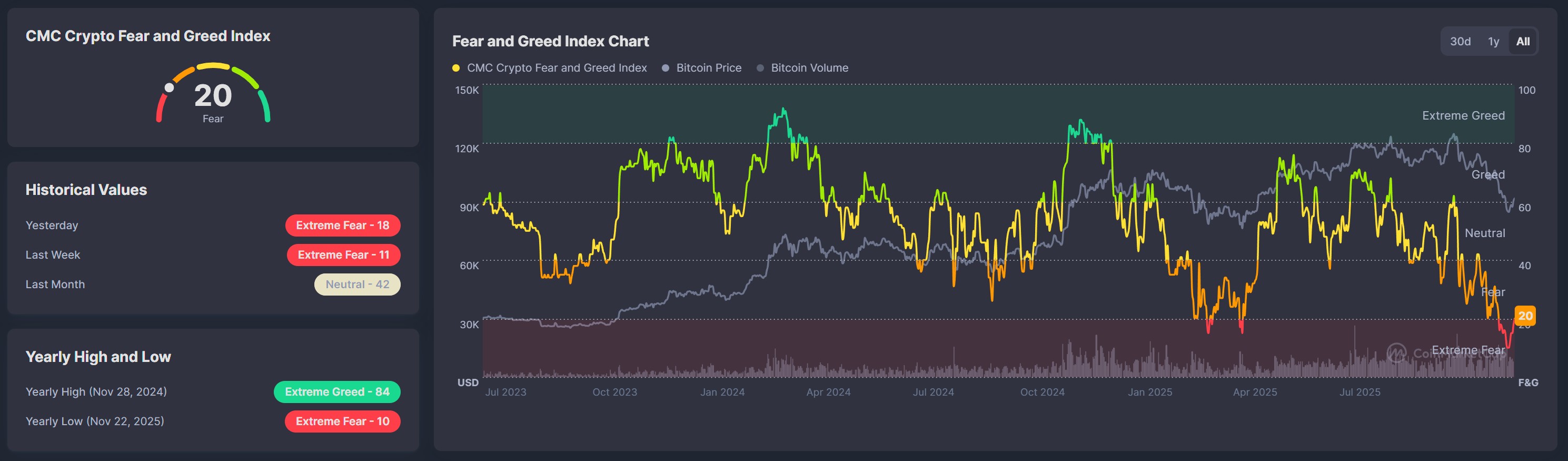Toggle Bitcoin Price series in legend
The width and height of the screenshot is (1568, 461).
[x=709, y=67]
